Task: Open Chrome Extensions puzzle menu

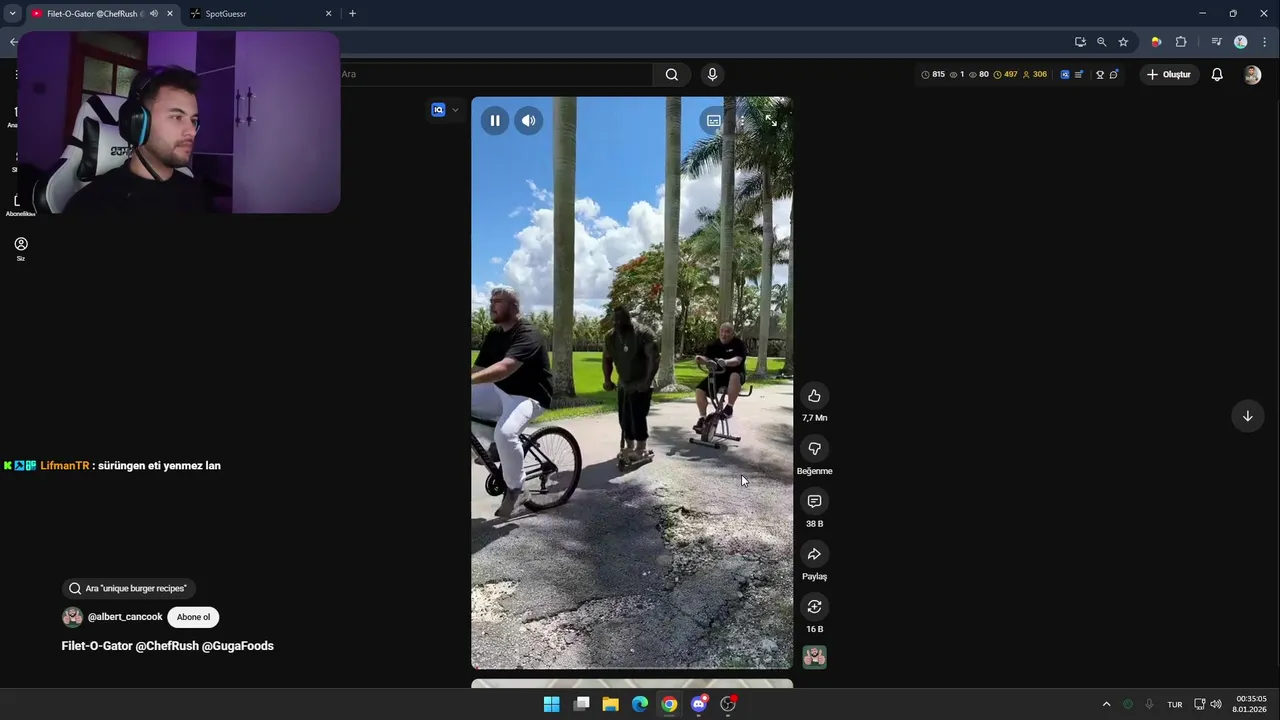Action: (1181, 42)
